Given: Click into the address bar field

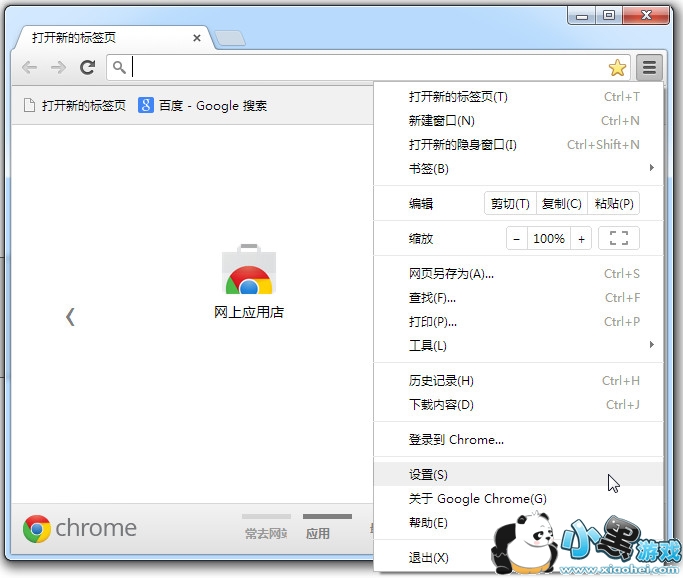Looking at the screenshot, I should click(366, 68).
